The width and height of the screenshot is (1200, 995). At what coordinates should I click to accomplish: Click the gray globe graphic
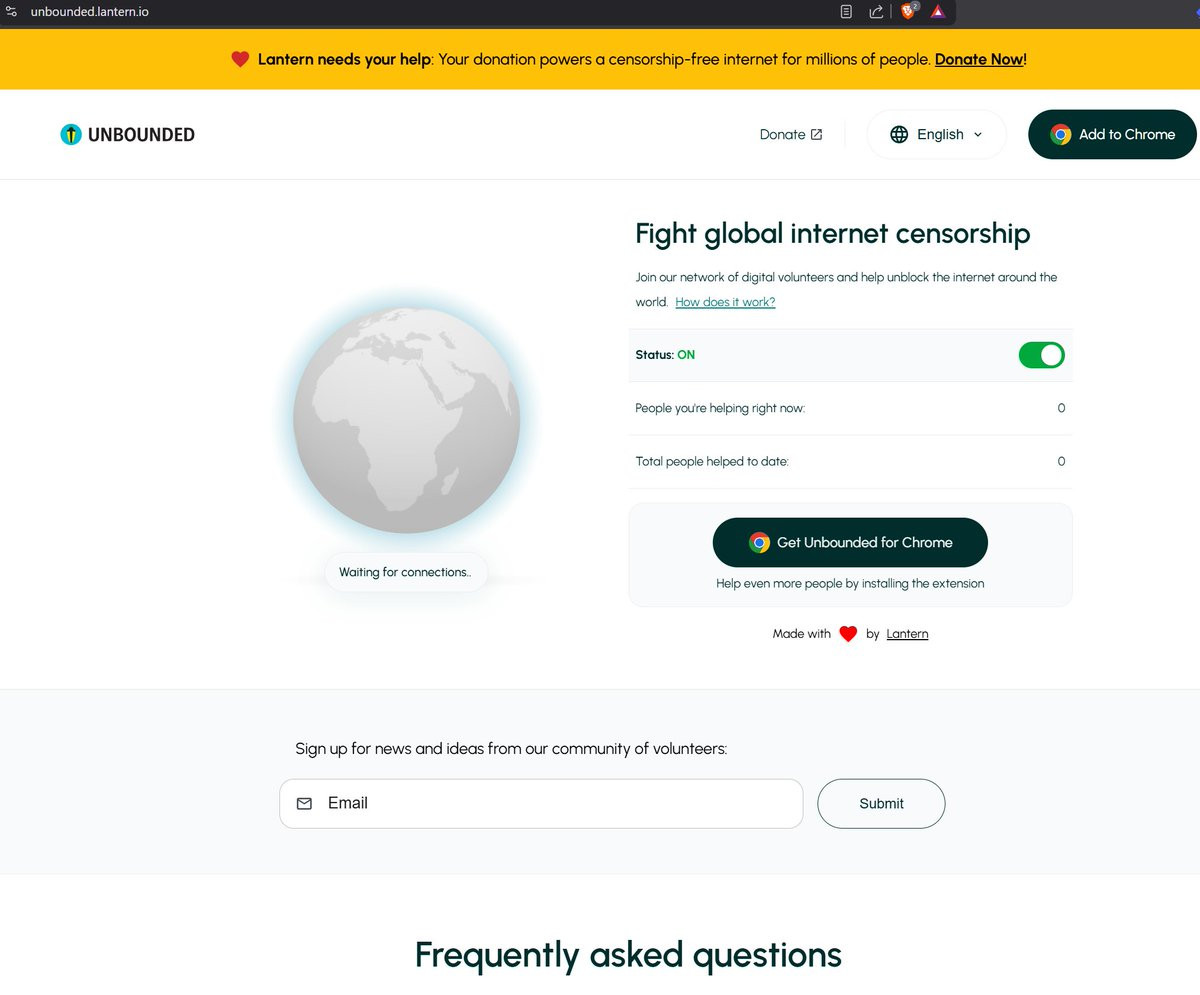click(x=406, y=419)
